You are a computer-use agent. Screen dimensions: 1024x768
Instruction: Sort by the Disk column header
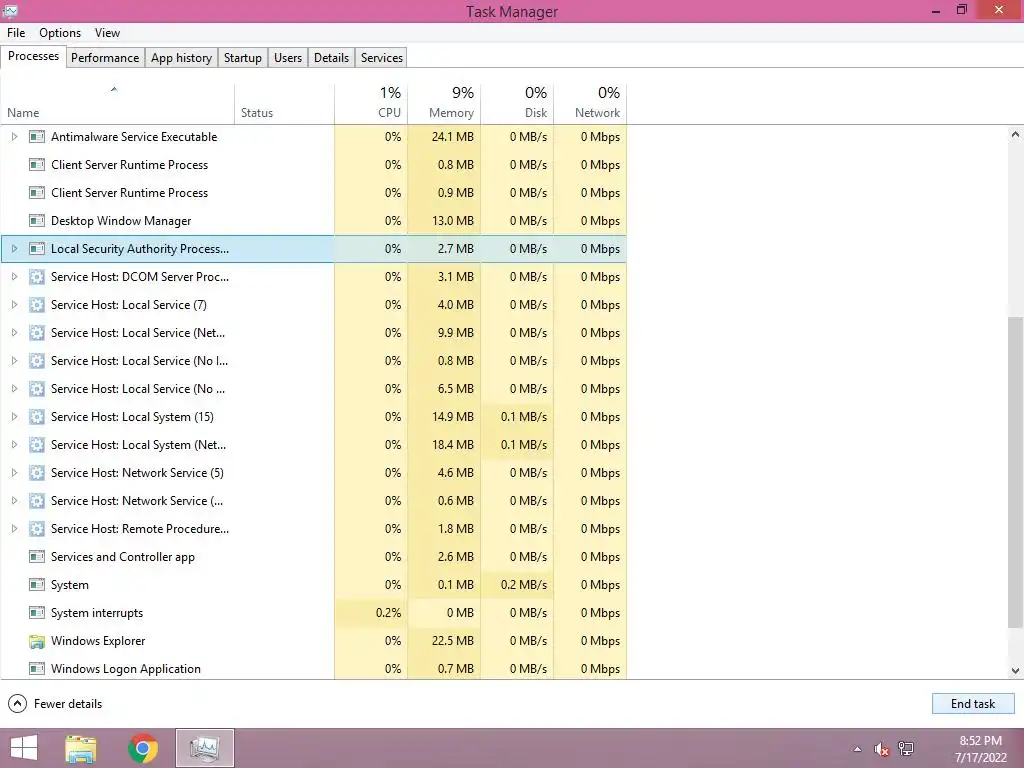point(517,104)
